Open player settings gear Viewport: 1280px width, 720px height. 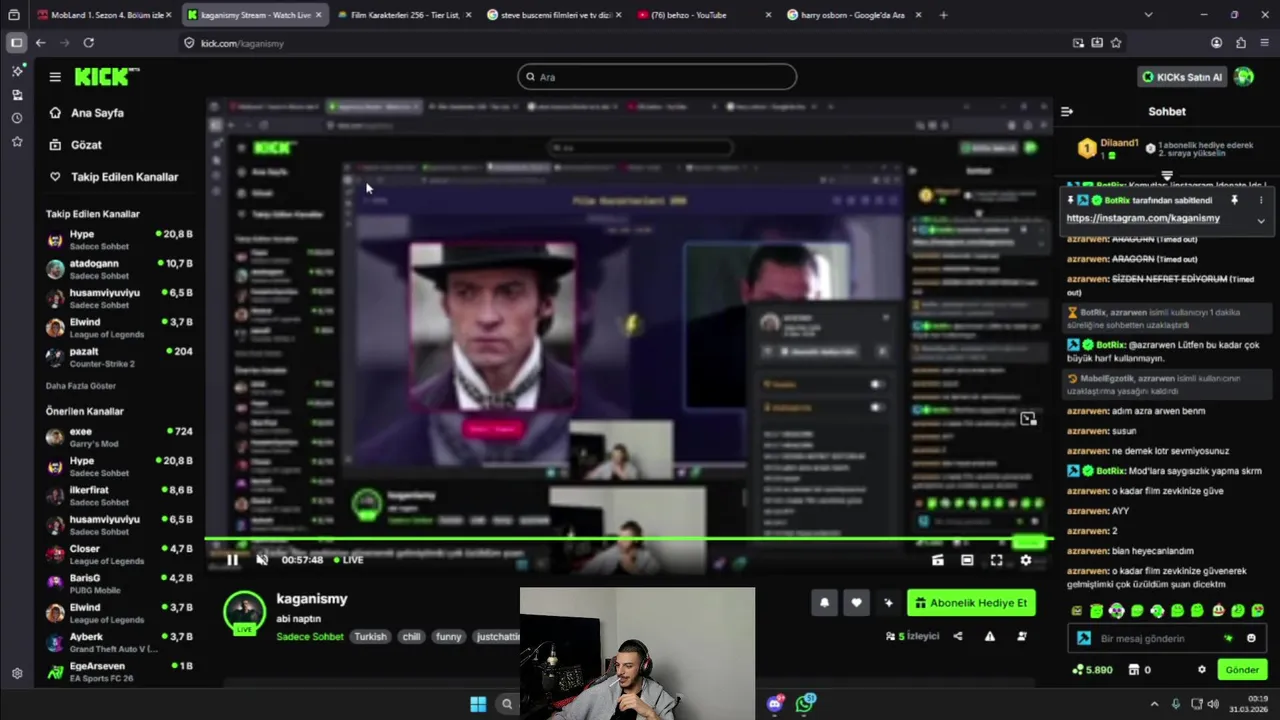1026,561
